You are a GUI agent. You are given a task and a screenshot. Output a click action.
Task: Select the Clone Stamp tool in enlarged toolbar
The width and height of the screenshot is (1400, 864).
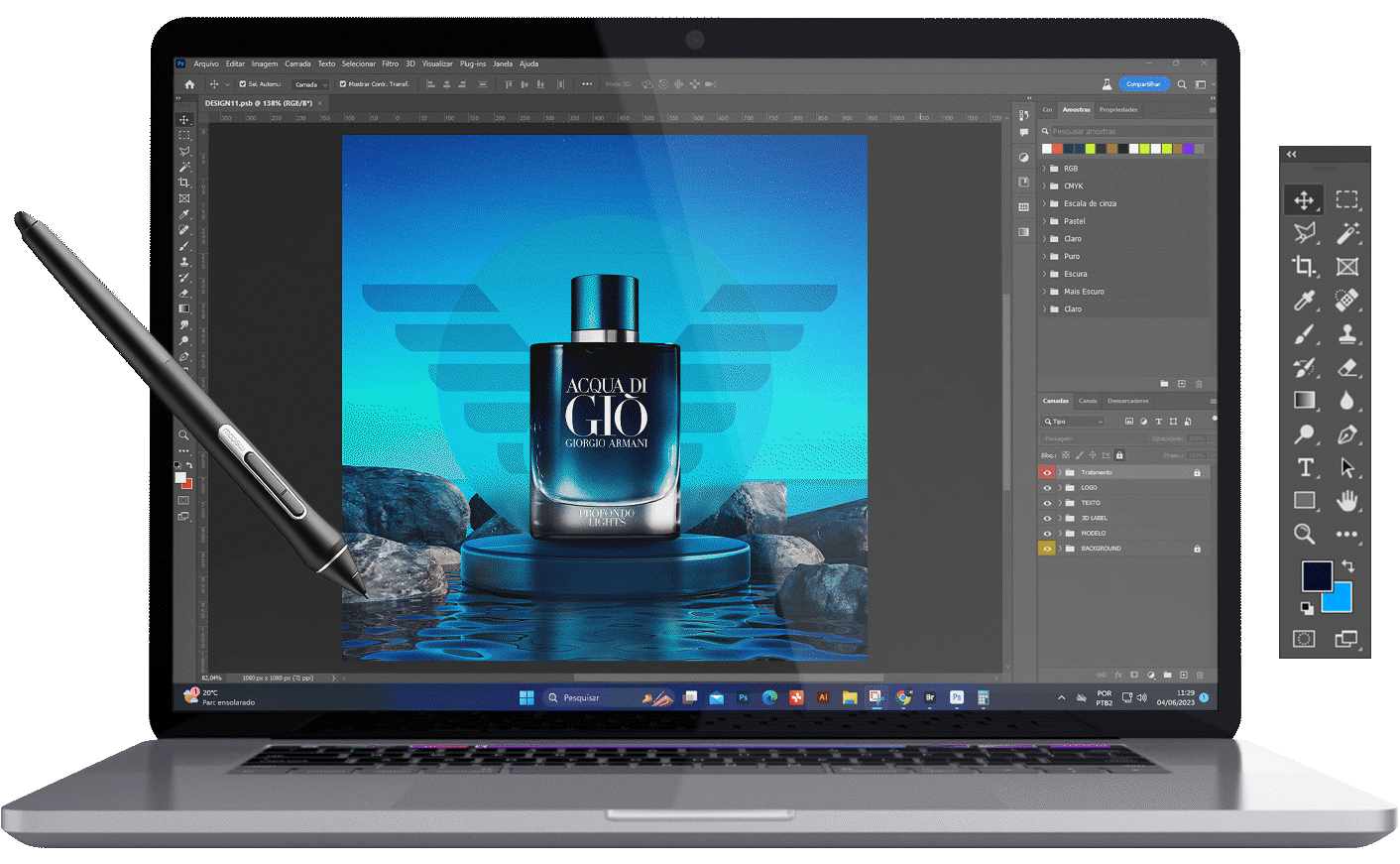1346,334
